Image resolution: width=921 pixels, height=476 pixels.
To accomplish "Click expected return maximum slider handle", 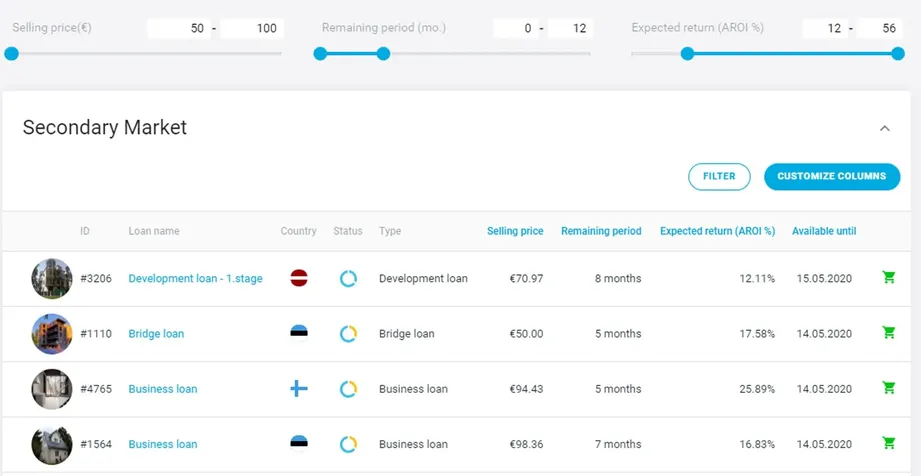I will tap(898, 54).
